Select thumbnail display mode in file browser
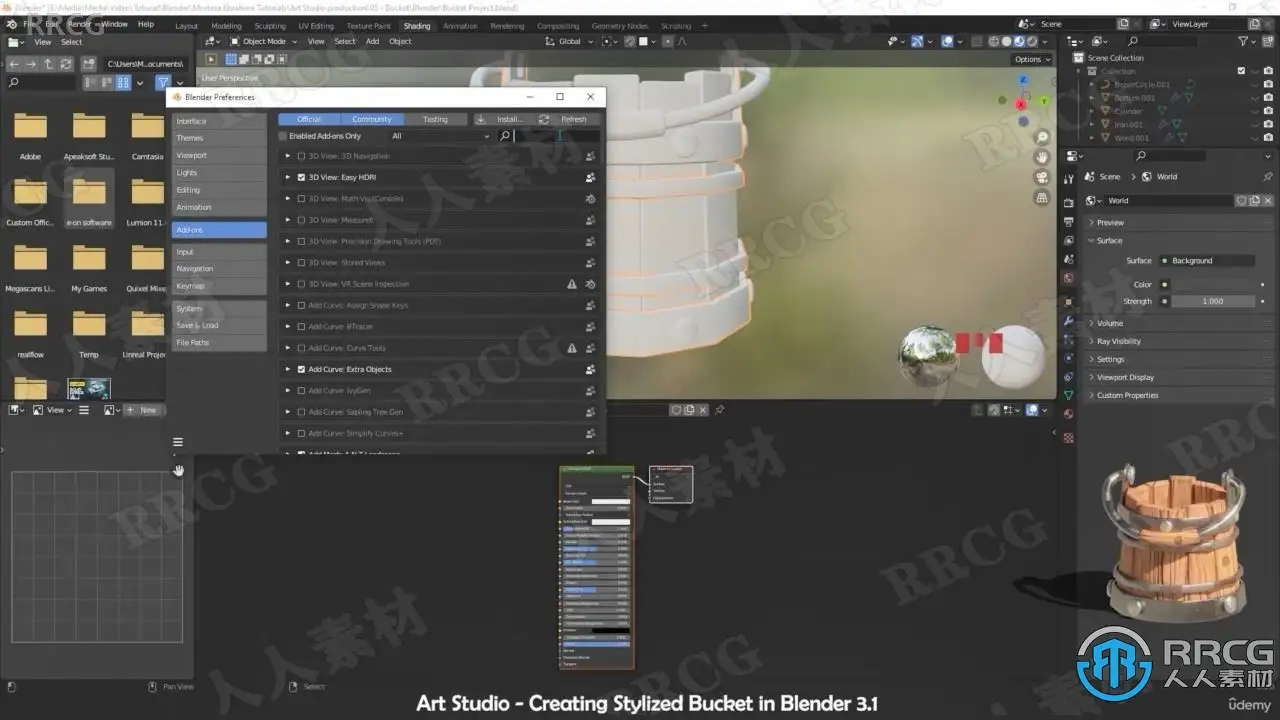The image size is (1280, 720). click(x=123, y=83)
